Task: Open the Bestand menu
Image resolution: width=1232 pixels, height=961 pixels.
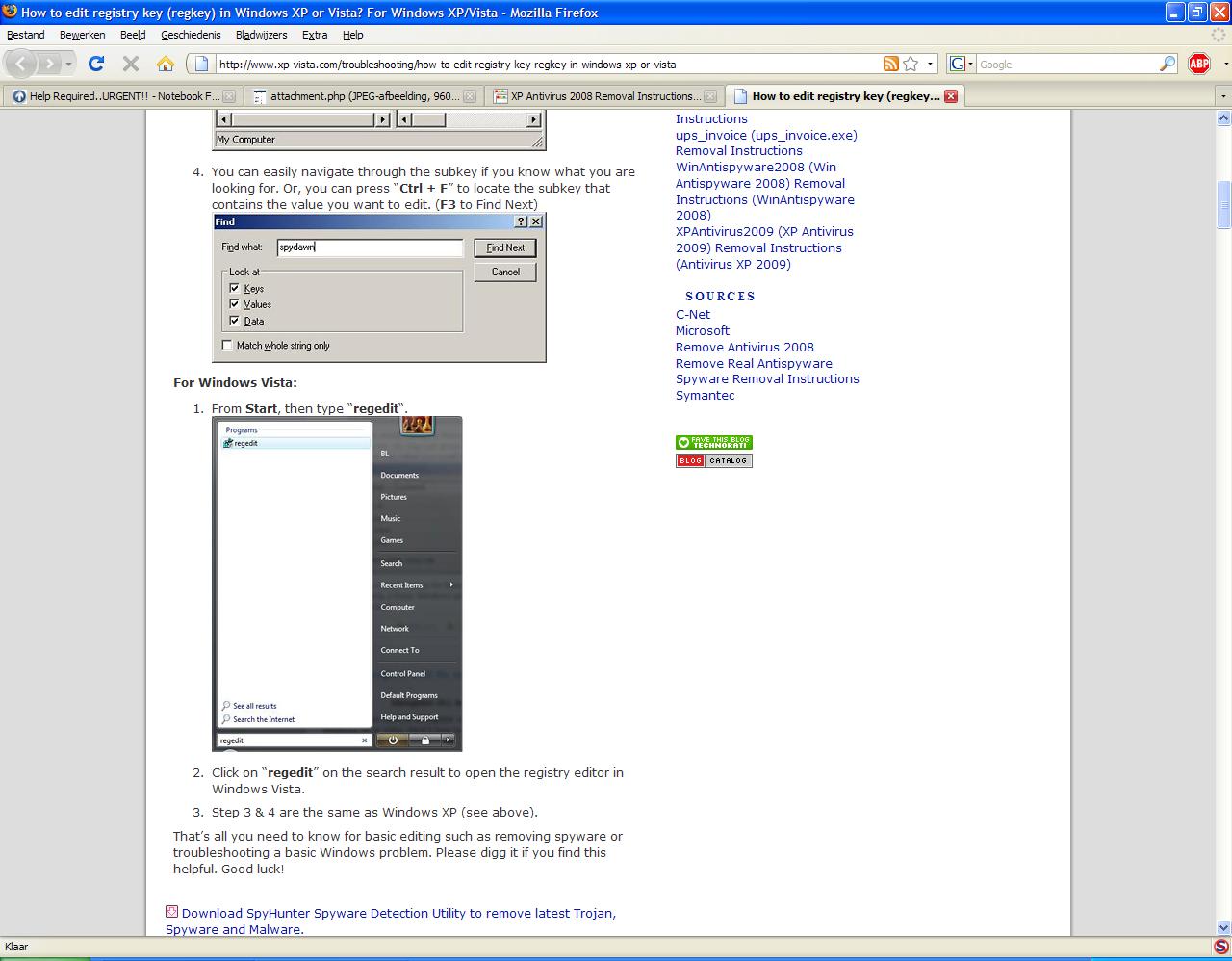Action: coord(26,35)
